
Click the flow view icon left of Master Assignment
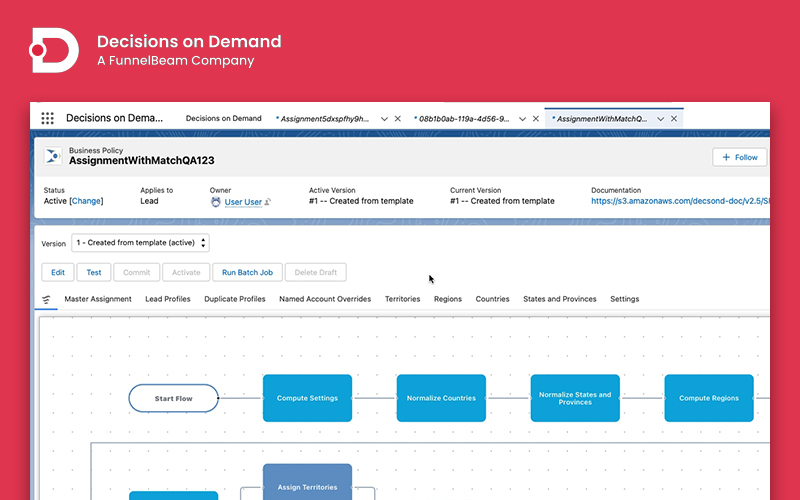point(46,299)
